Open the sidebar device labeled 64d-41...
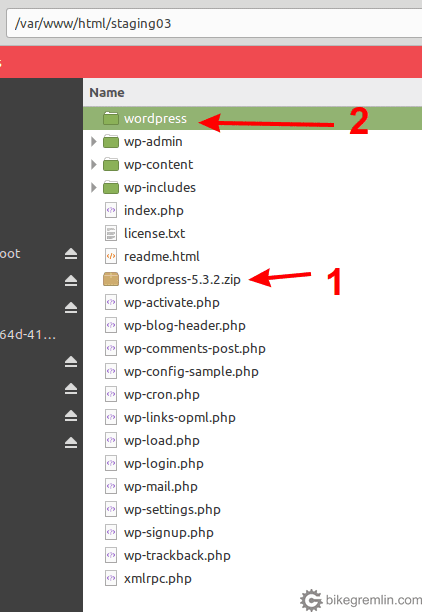 (28, 334)
